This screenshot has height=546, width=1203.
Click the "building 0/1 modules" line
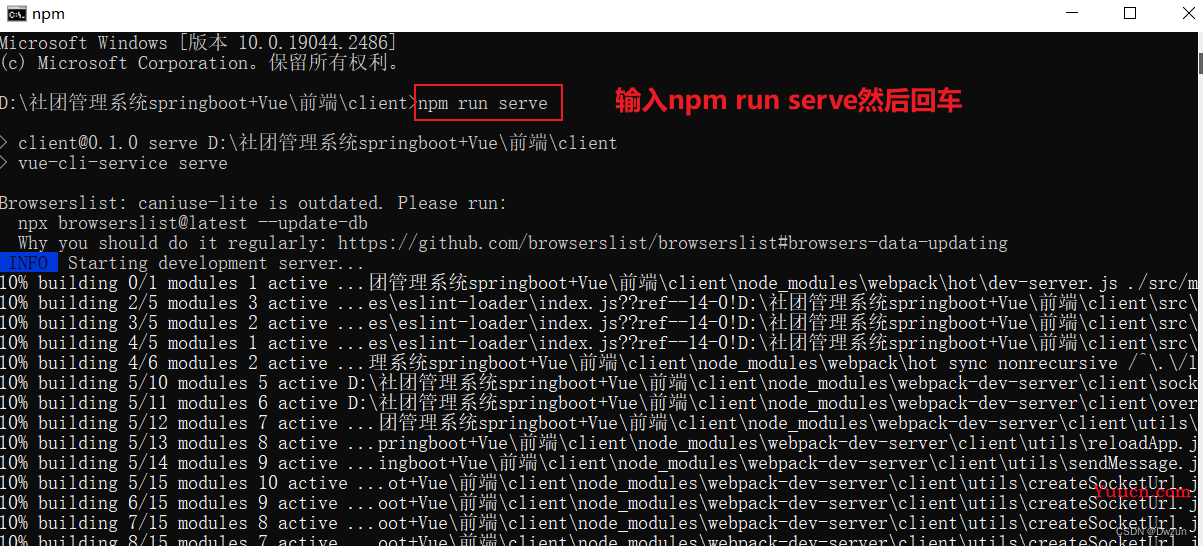coord(599,283)
